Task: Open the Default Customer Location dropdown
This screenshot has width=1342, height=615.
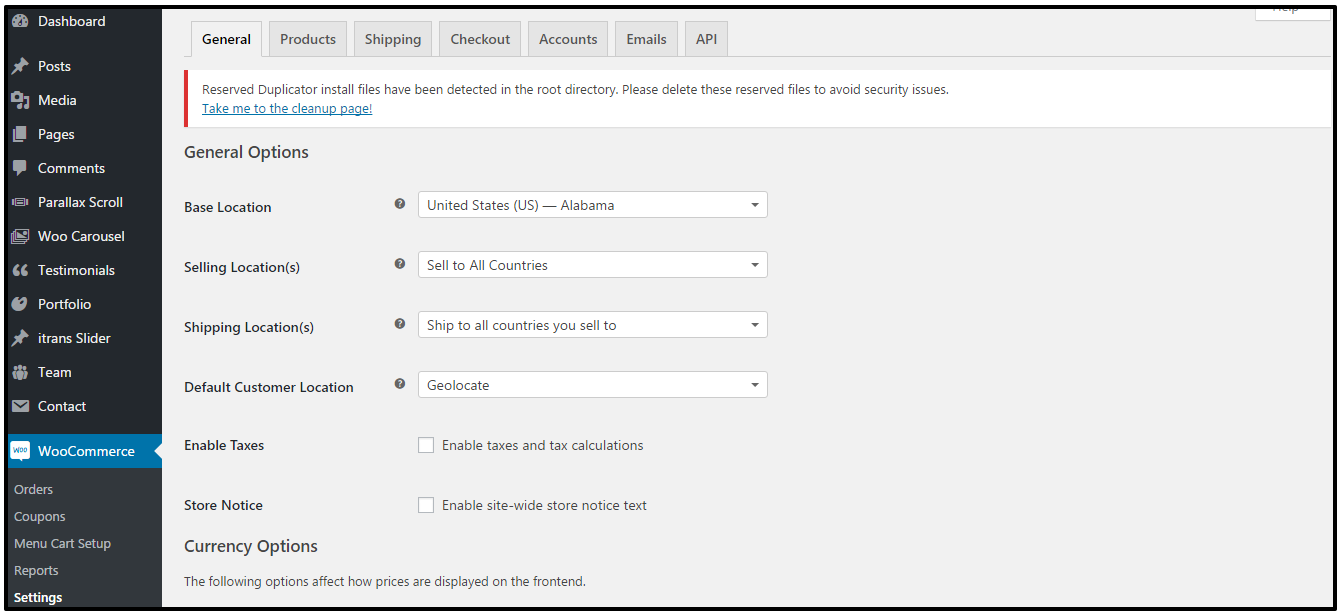Action: [593, 385]
